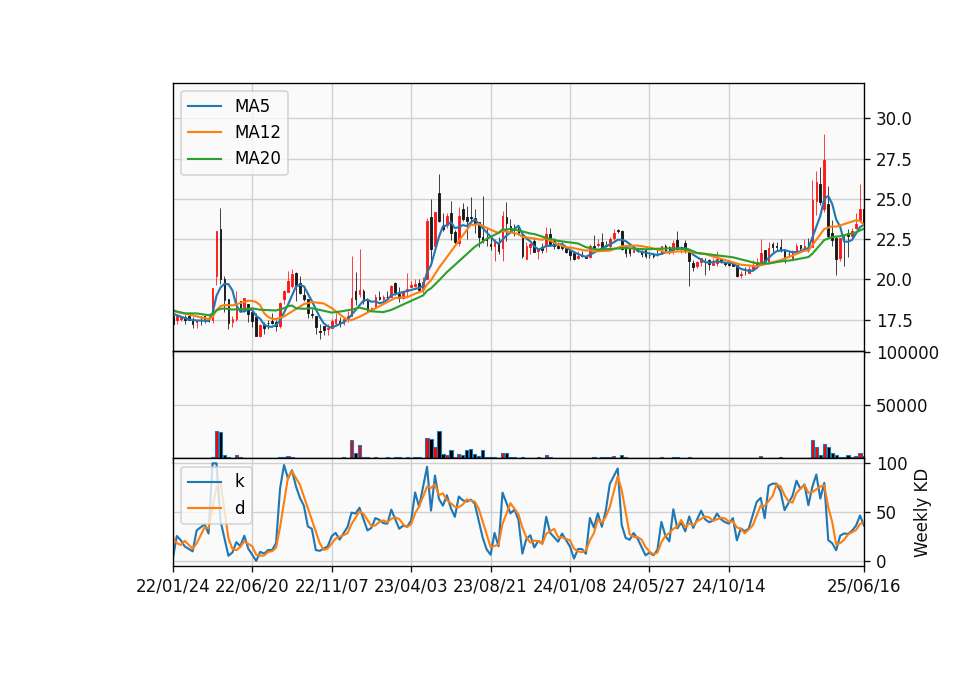Click the 17.5 price axis label
This screenshot has width=960, height=690.
894,321
